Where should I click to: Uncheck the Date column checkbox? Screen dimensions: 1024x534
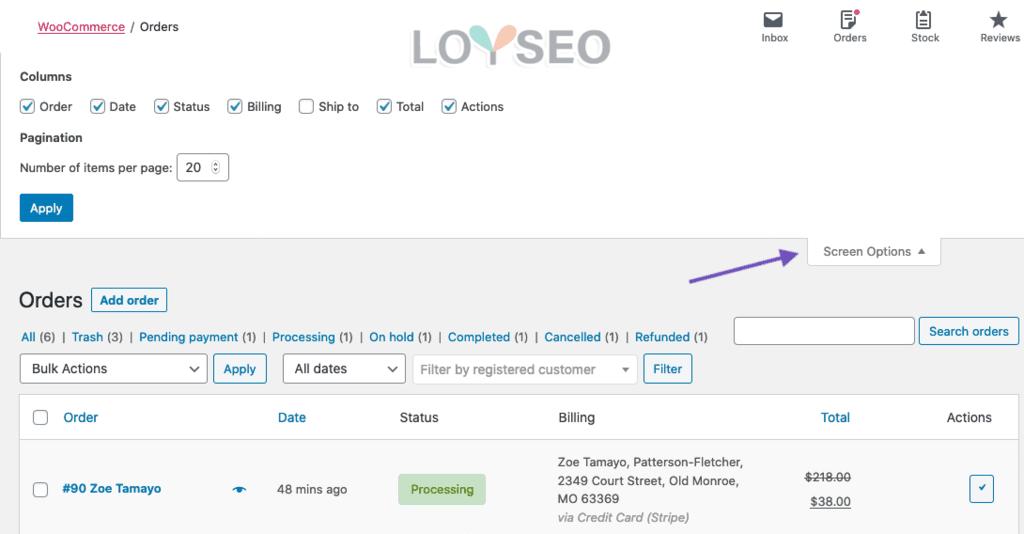click(x=98, y=107)
